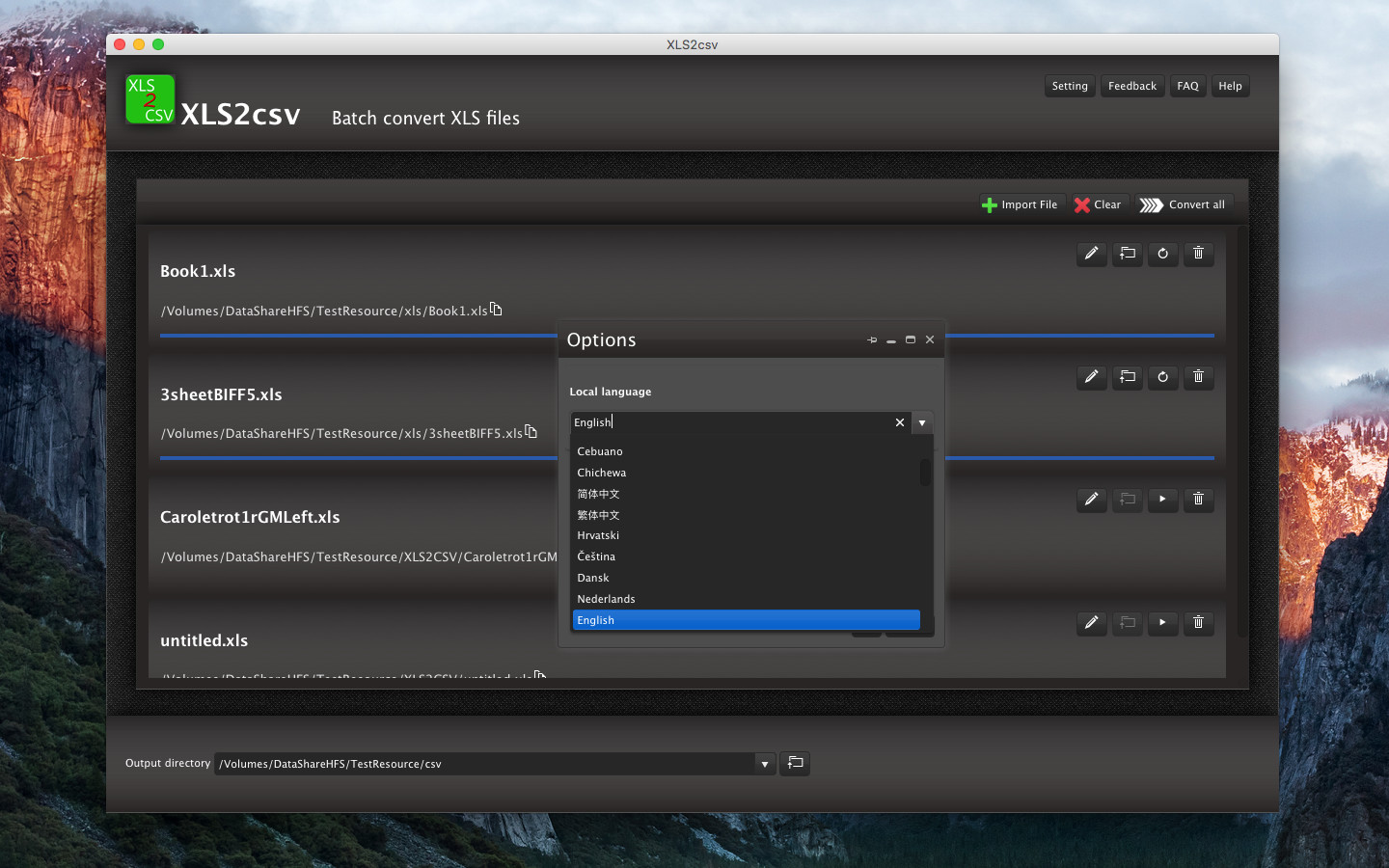Collapse the Local language dropdown arrow
This screenshot has height=868, width=1389.
click(x=922, y=422)
